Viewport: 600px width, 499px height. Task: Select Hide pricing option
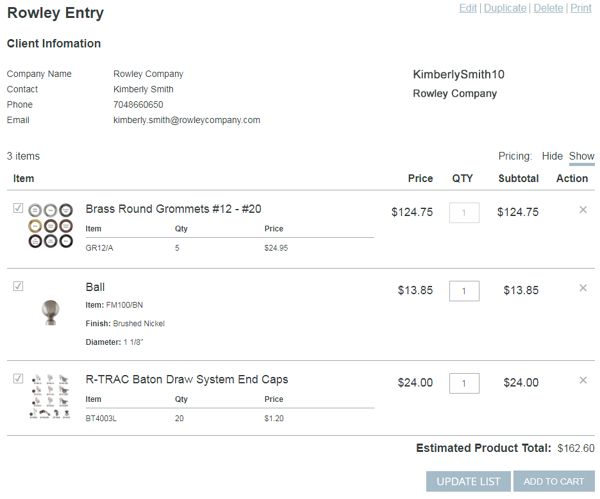(x=552, y=156)
